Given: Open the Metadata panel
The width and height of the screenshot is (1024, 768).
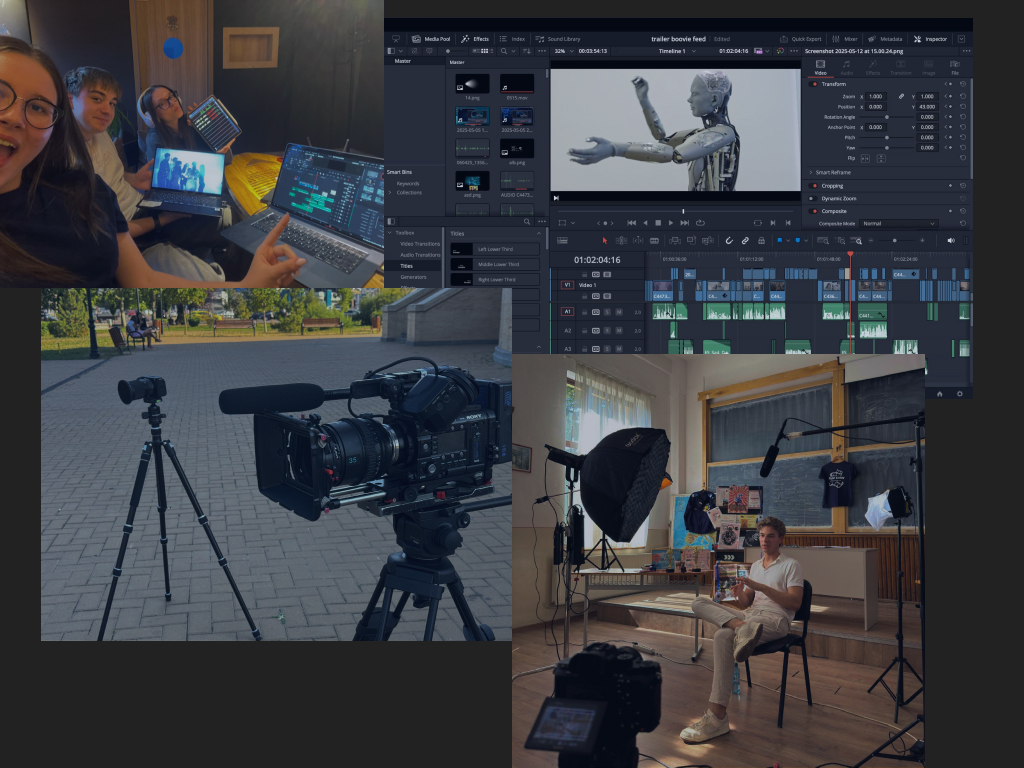Looking at the screenshot, I should point(885,39).
